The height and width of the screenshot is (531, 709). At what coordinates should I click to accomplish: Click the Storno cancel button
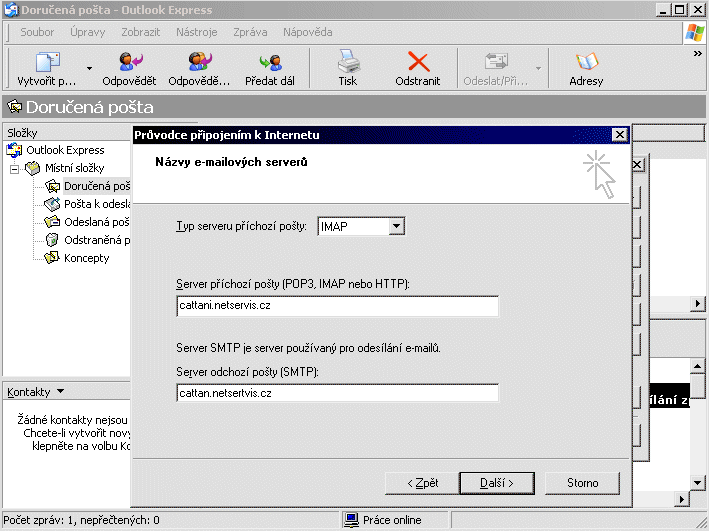point(582,483)
